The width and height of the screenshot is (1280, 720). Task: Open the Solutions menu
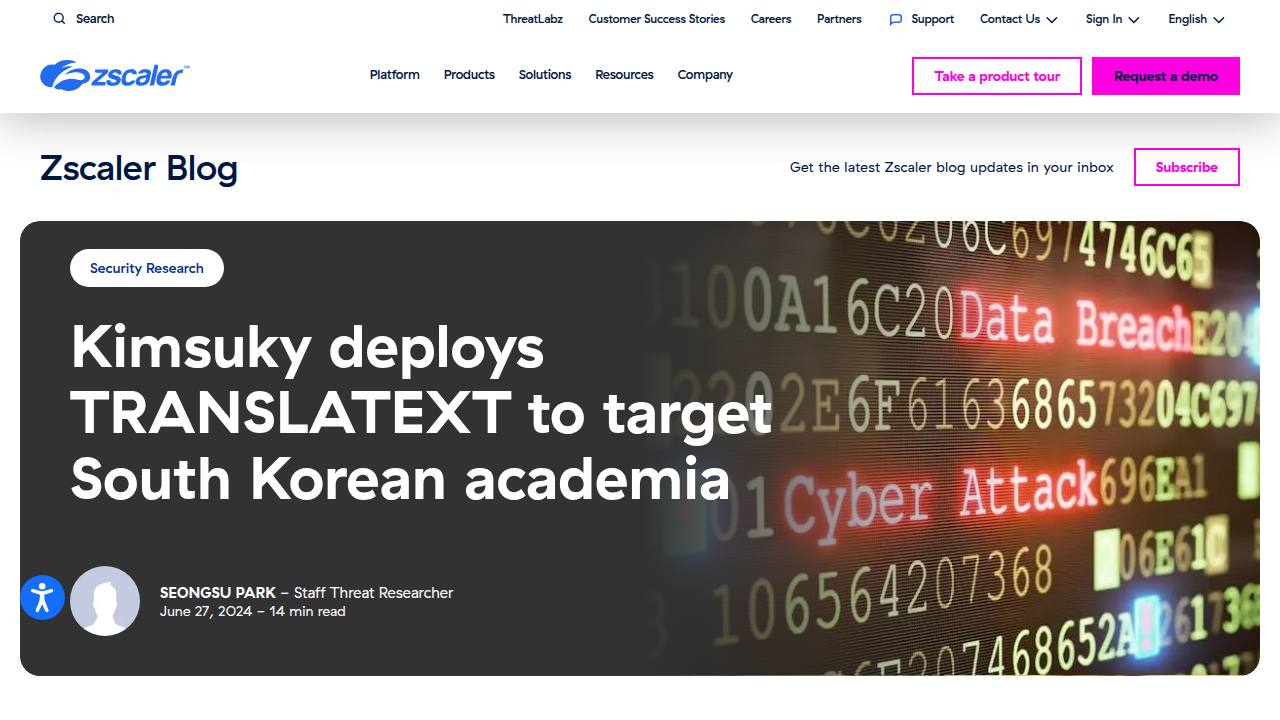pos(545,75)
